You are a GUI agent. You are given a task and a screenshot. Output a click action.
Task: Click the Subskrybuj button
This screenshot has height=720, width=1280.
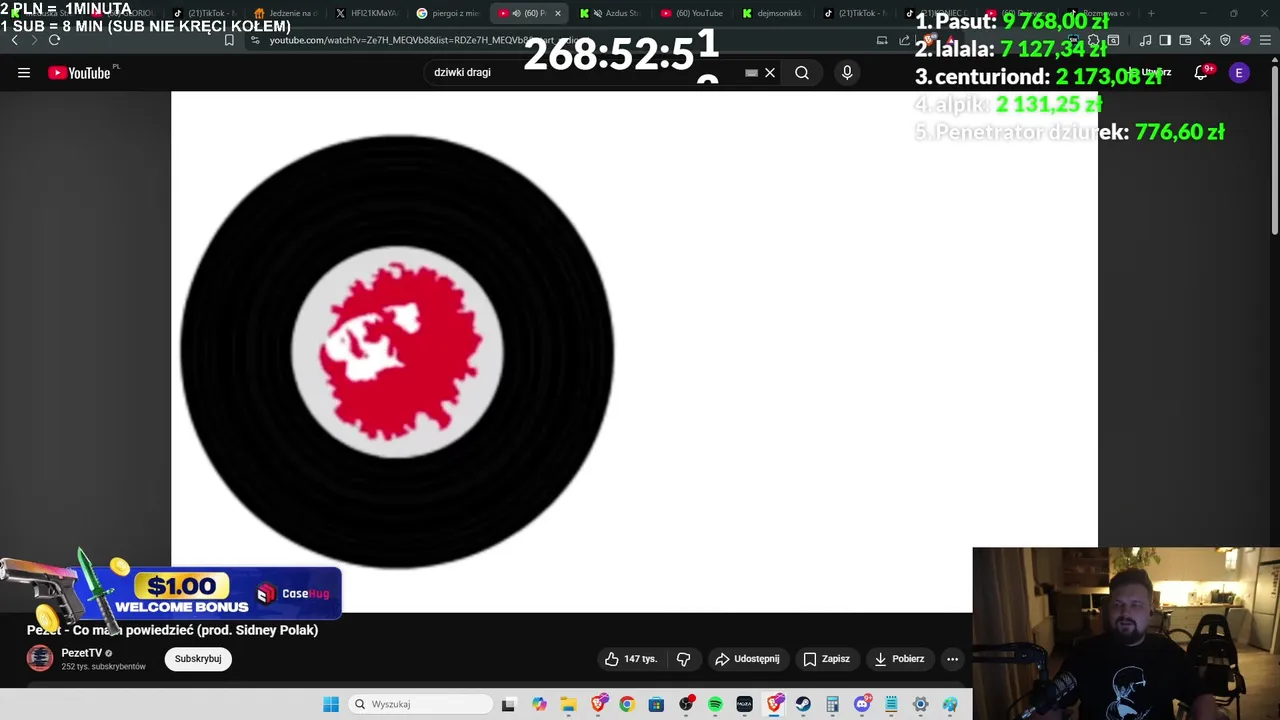click(x=198, y=659)
